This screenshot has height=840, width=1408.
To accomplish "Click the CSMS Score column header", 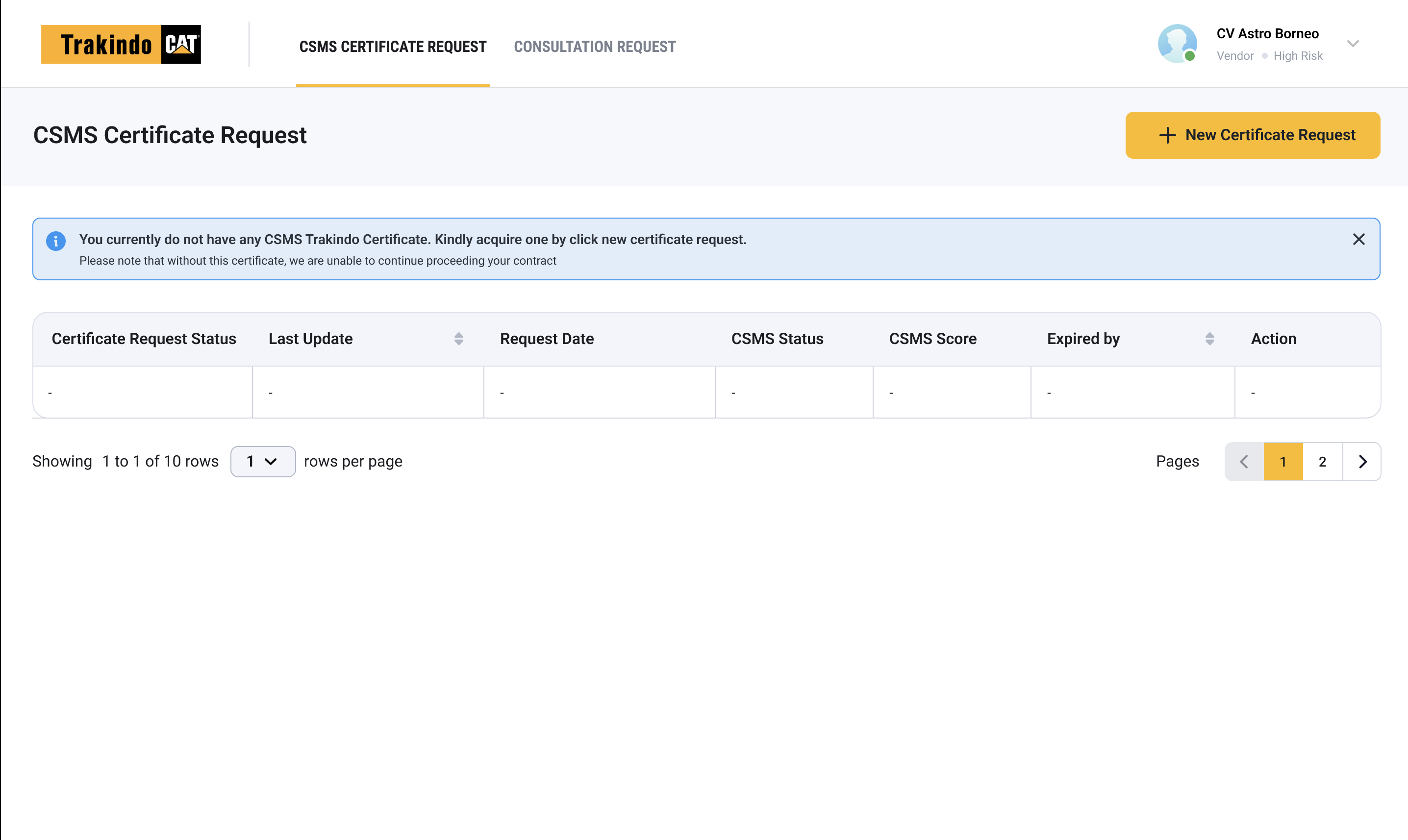I will click(x=933, y=339).
